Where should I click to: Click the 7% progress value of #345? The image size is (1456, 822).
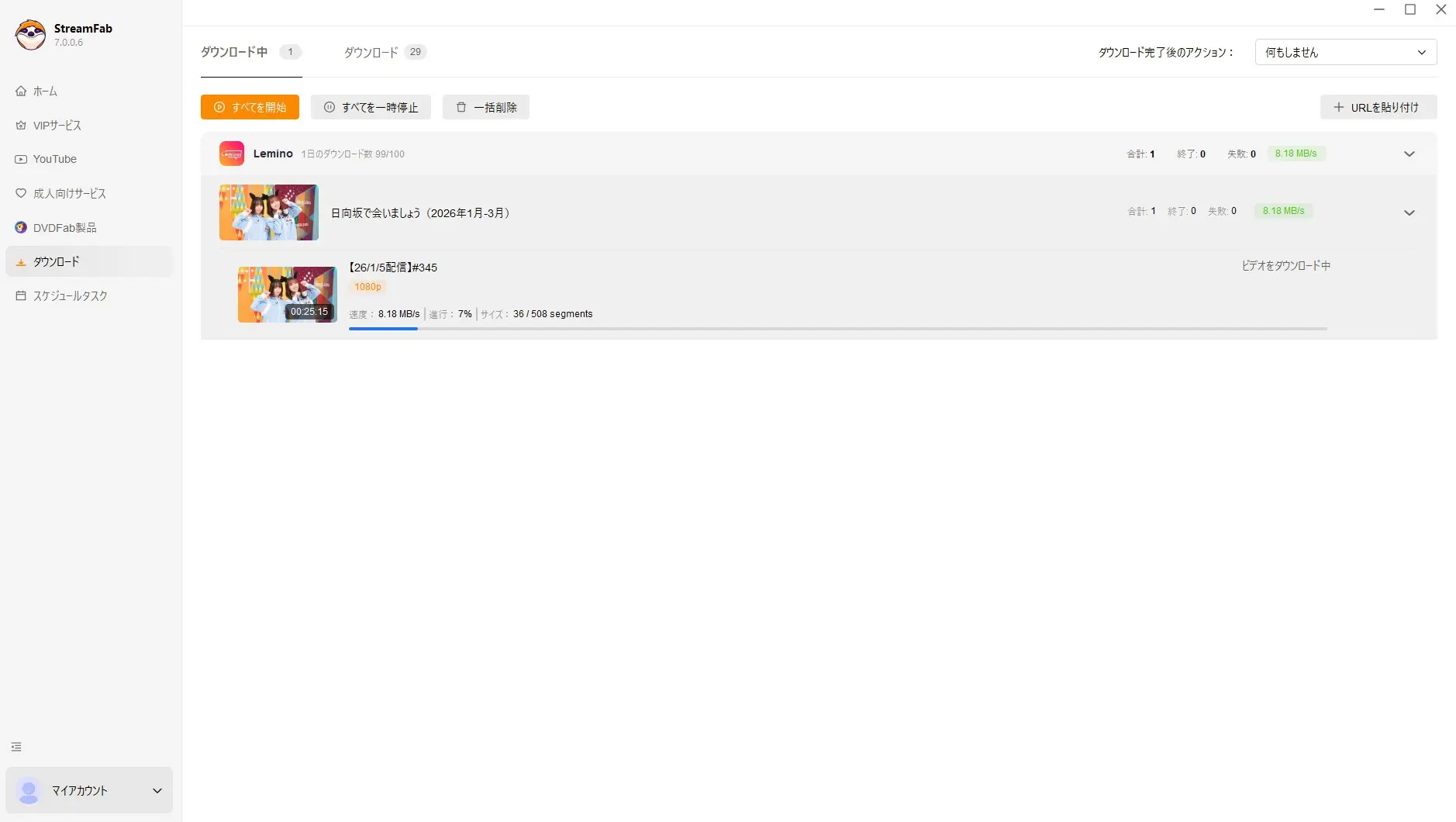tap(465, 314)
